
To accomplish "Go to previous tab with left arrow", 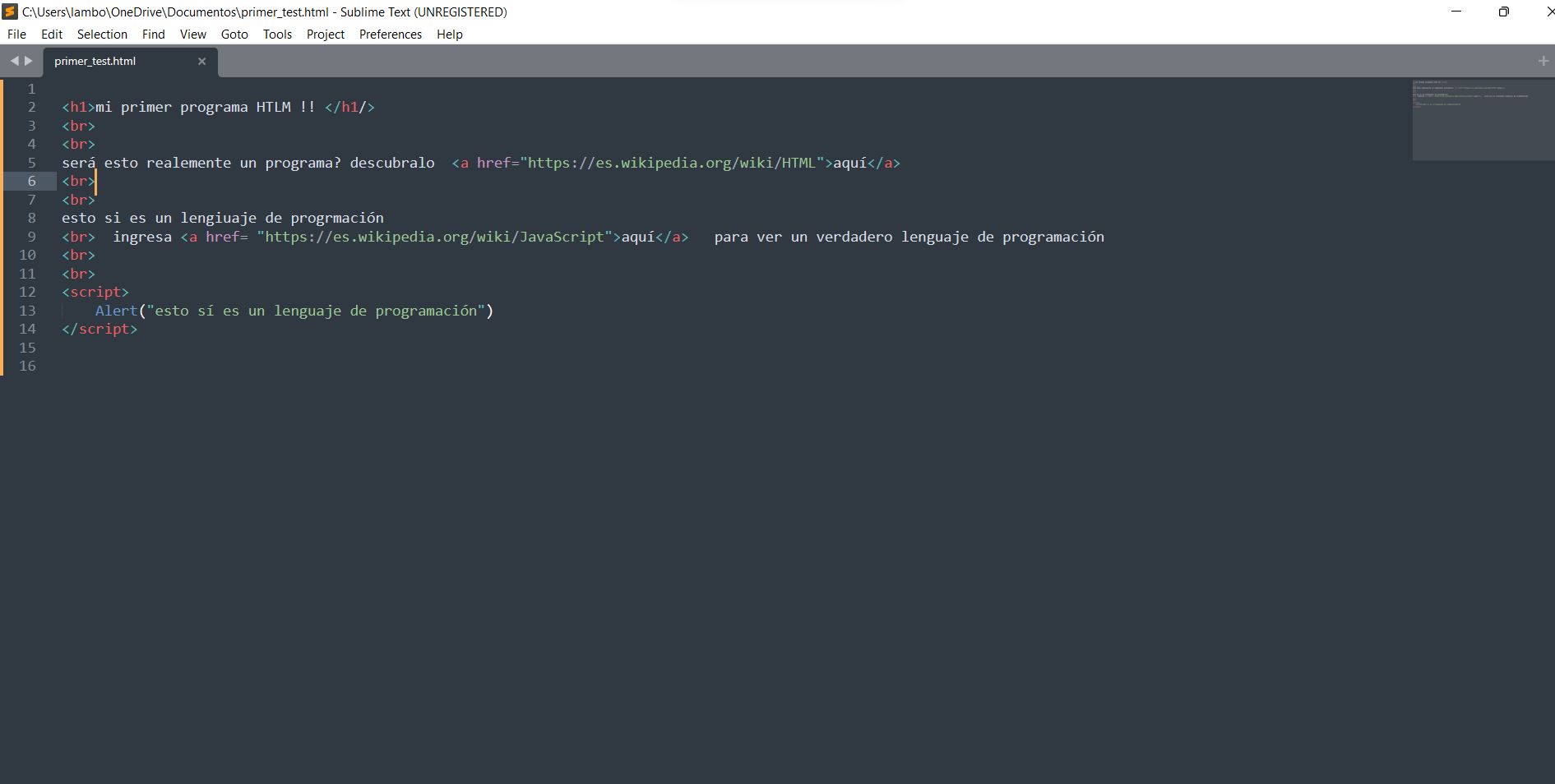I will click(x=14, y=61).
